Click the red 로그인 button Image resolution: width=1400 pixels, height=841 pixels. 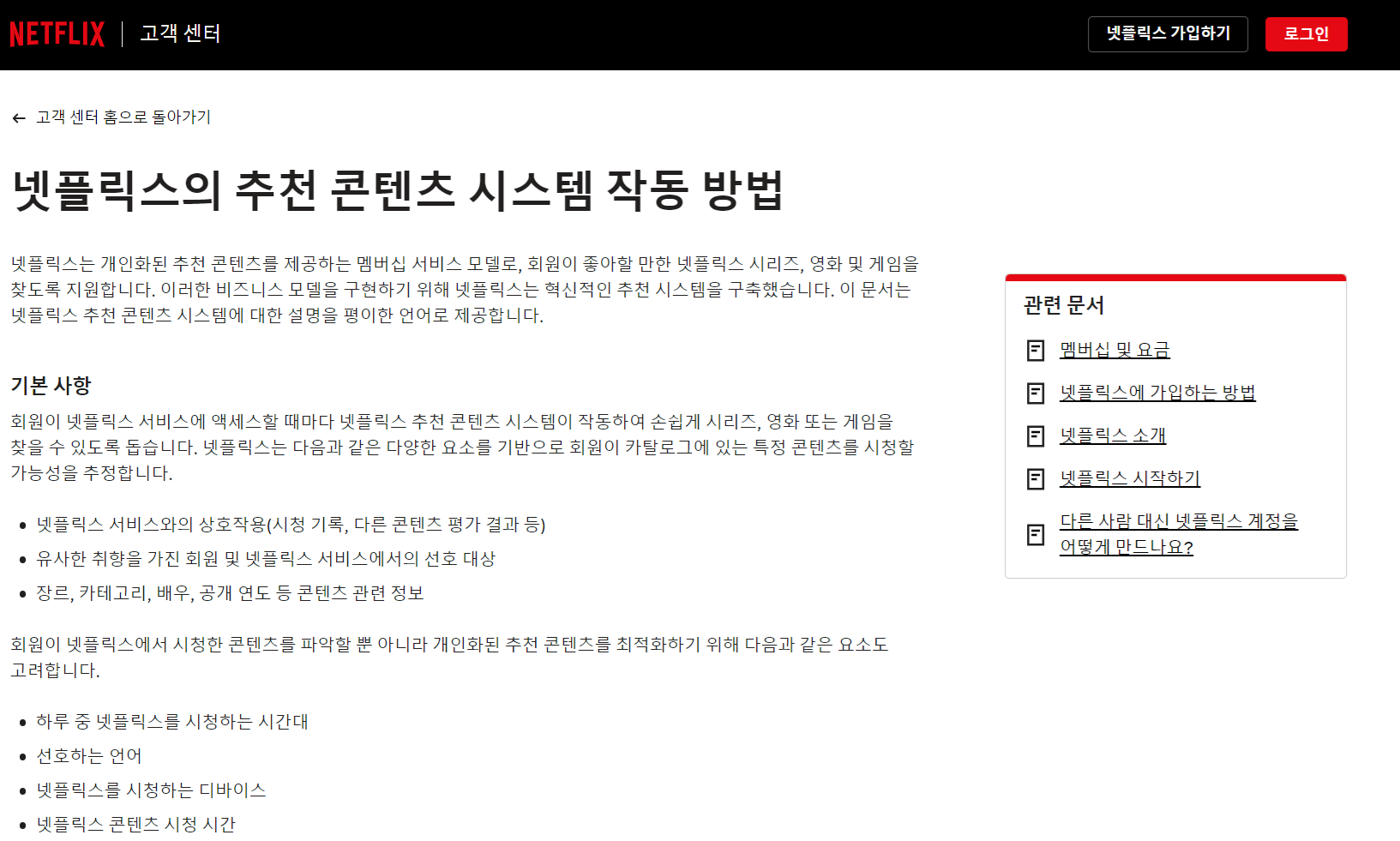pyautogui.click(x=1306, y=34)
